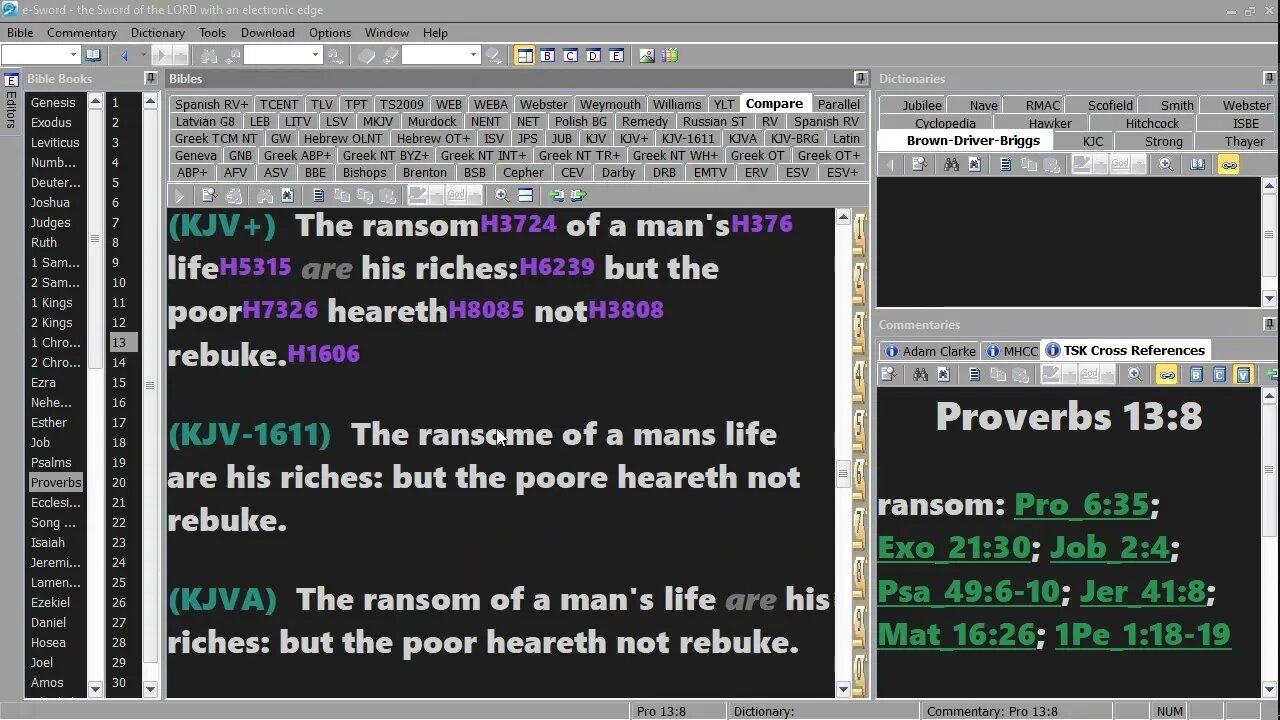Open the search text combo dropdown arrow
This screenshot has height=720, width=1280.
(314, 55)
